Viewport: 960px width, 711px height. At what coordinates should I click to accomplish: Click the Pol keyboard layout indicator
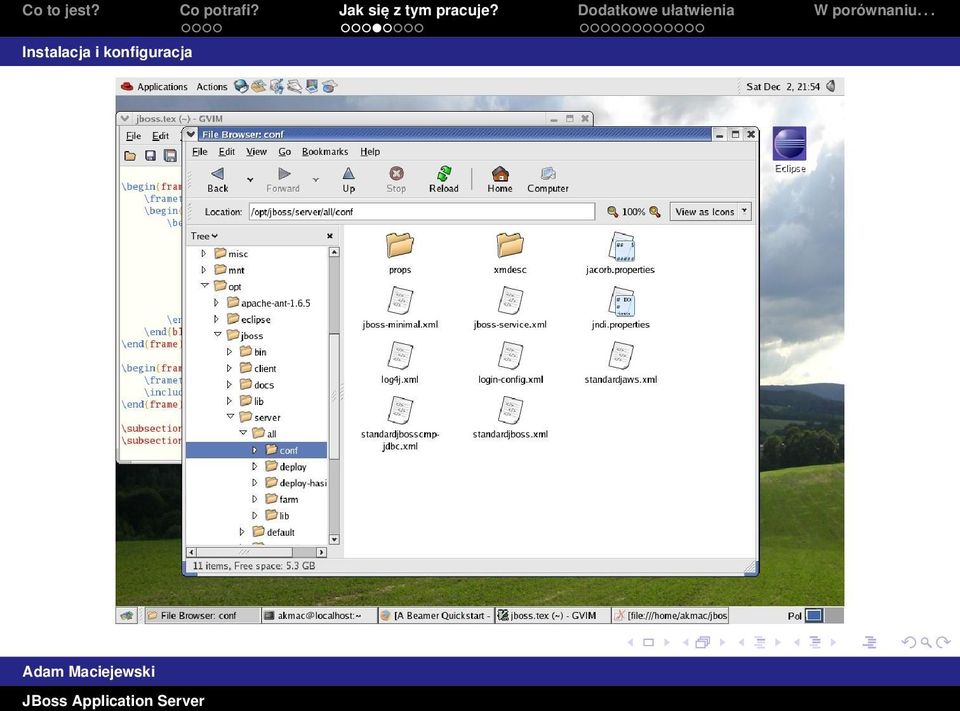click(x=794, y=615)
